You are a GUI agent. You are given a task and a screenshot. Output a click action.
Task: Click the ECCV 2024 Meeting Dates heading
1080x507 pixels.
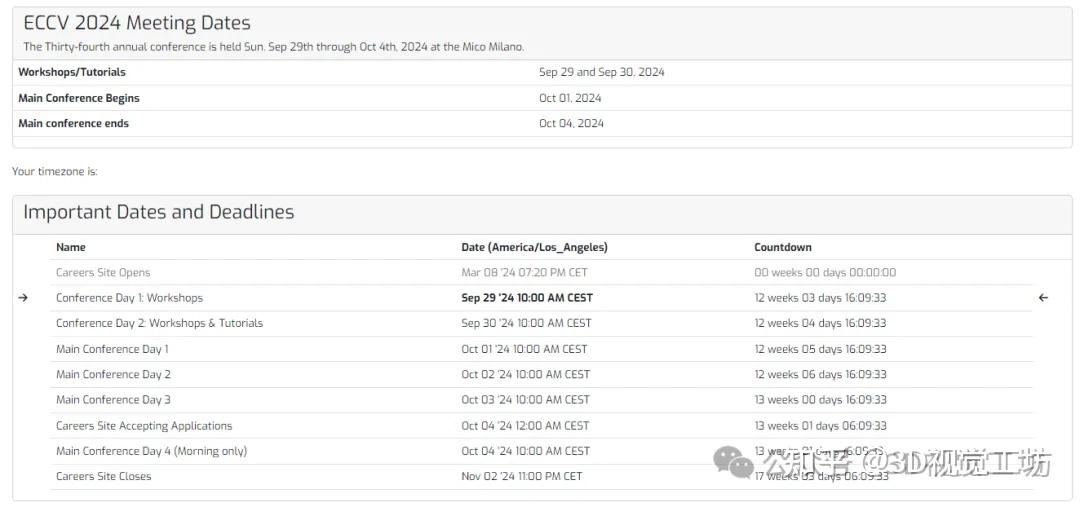pos(137,23)
